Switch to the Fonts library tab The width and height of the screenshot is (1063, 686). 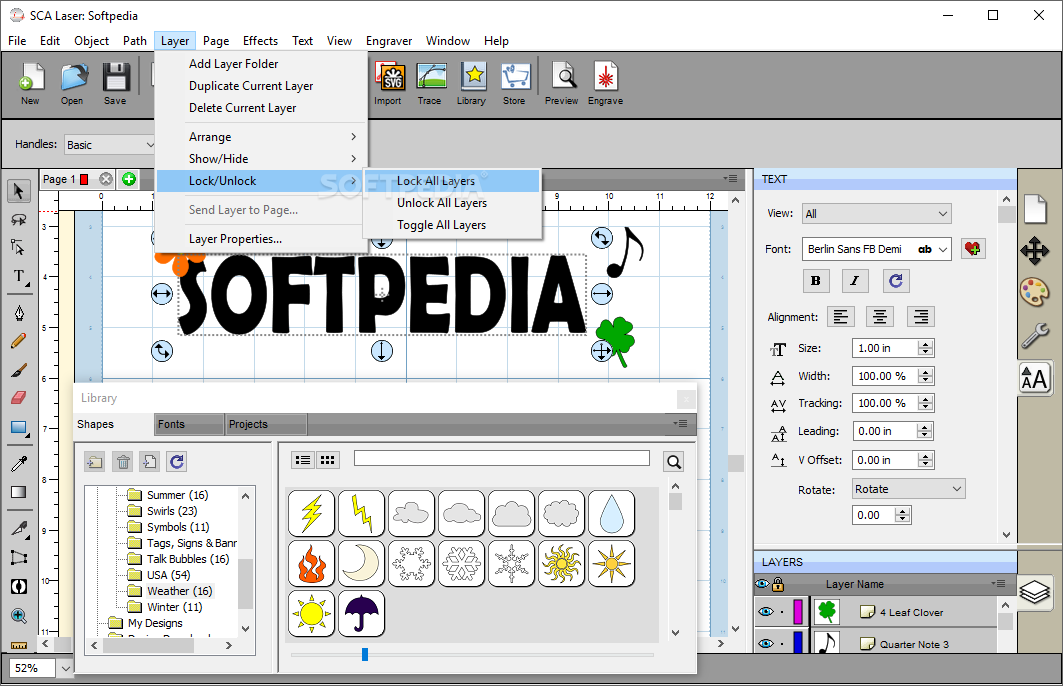(189, 424)
